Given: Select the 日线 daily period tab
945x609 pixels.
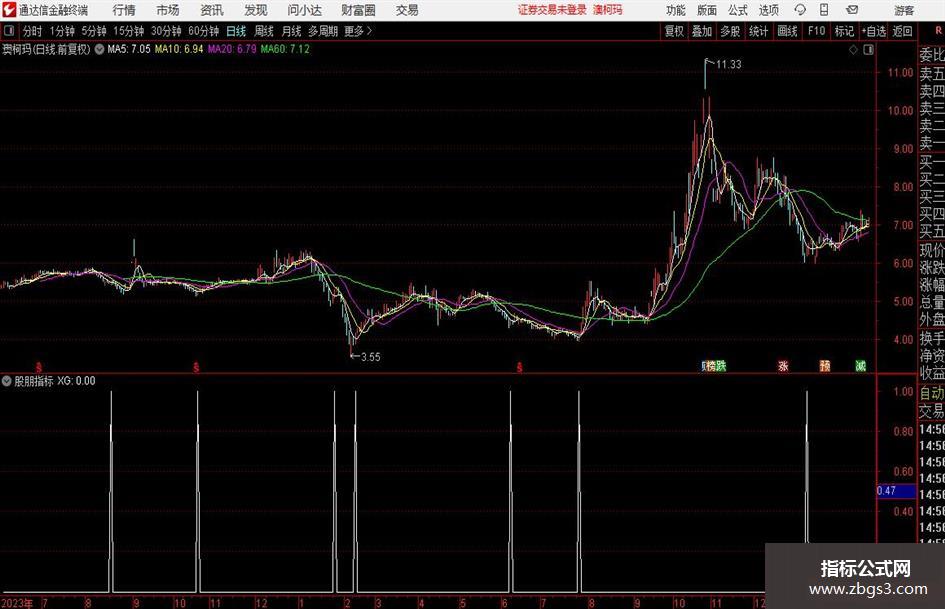Looking at the screenshot, I should click(x=236, y=31).
